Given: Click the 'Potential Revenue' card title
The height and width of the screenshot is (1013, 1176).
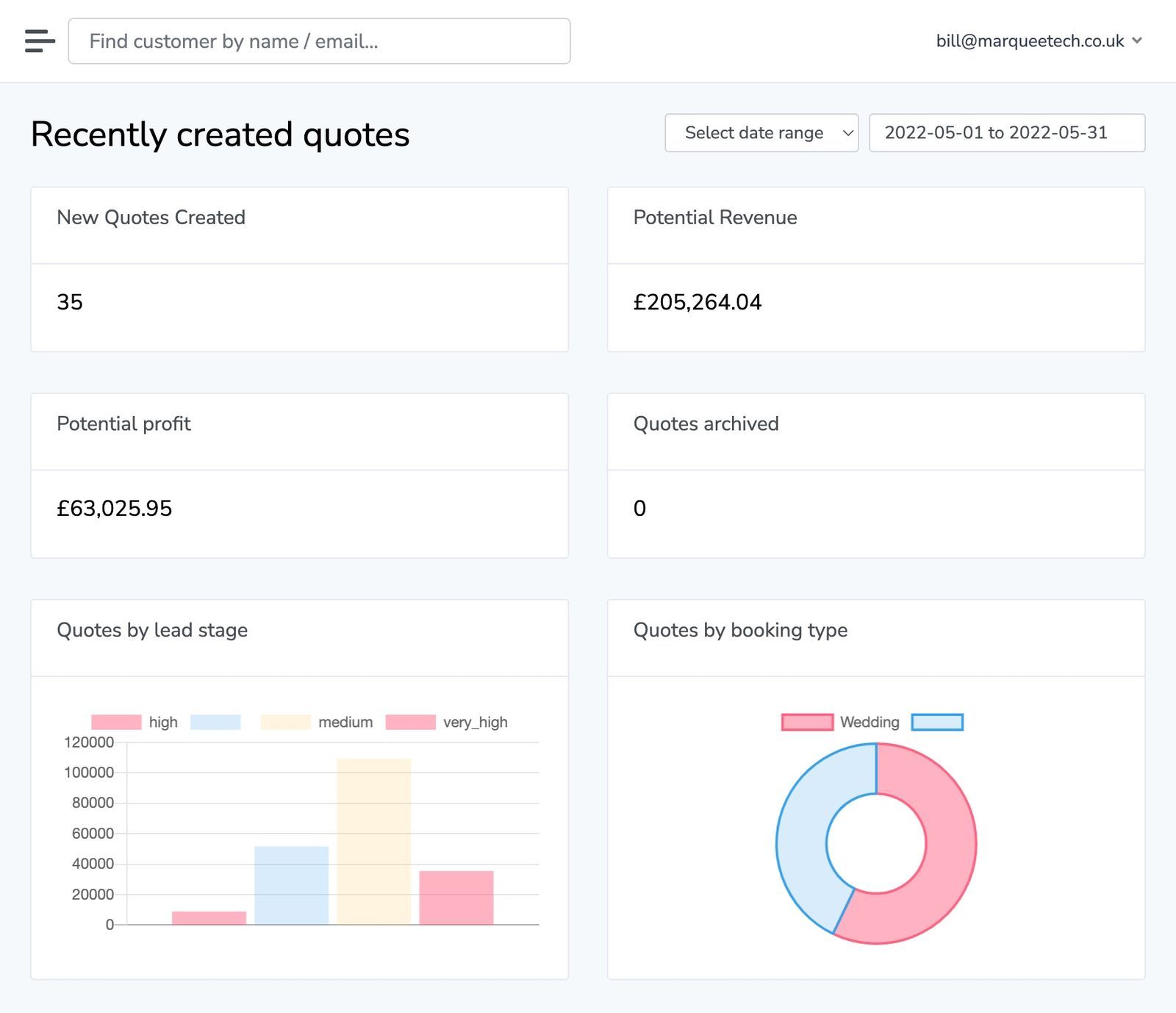Looking at the screenshot, I should coord(715,218).
